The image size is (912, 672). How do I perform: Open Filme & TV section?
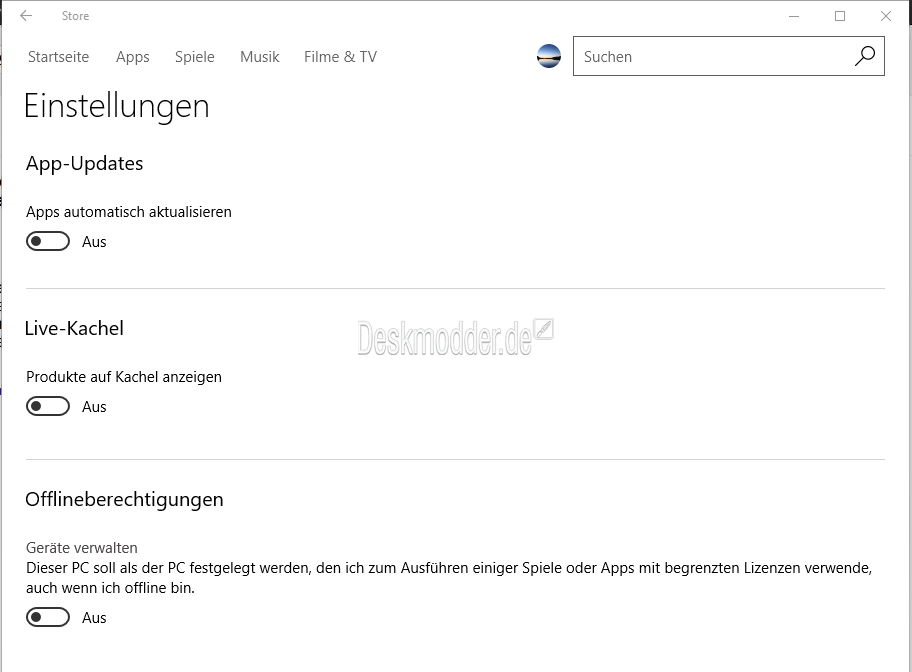click(x=340, y=56)
